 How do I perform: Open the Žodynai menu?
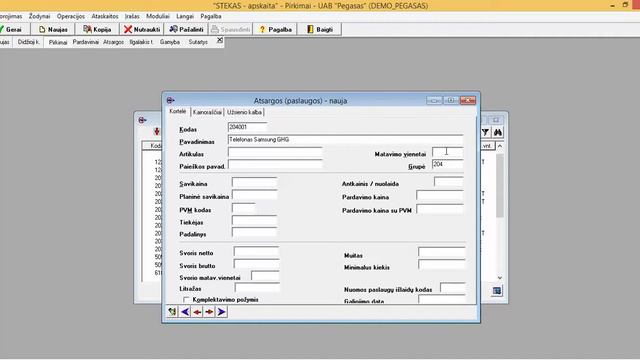pos(40,16)
